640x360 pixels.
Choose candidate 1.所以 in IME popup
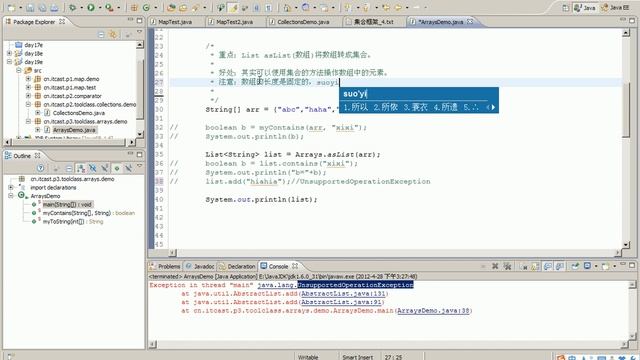tap(356, 107)
